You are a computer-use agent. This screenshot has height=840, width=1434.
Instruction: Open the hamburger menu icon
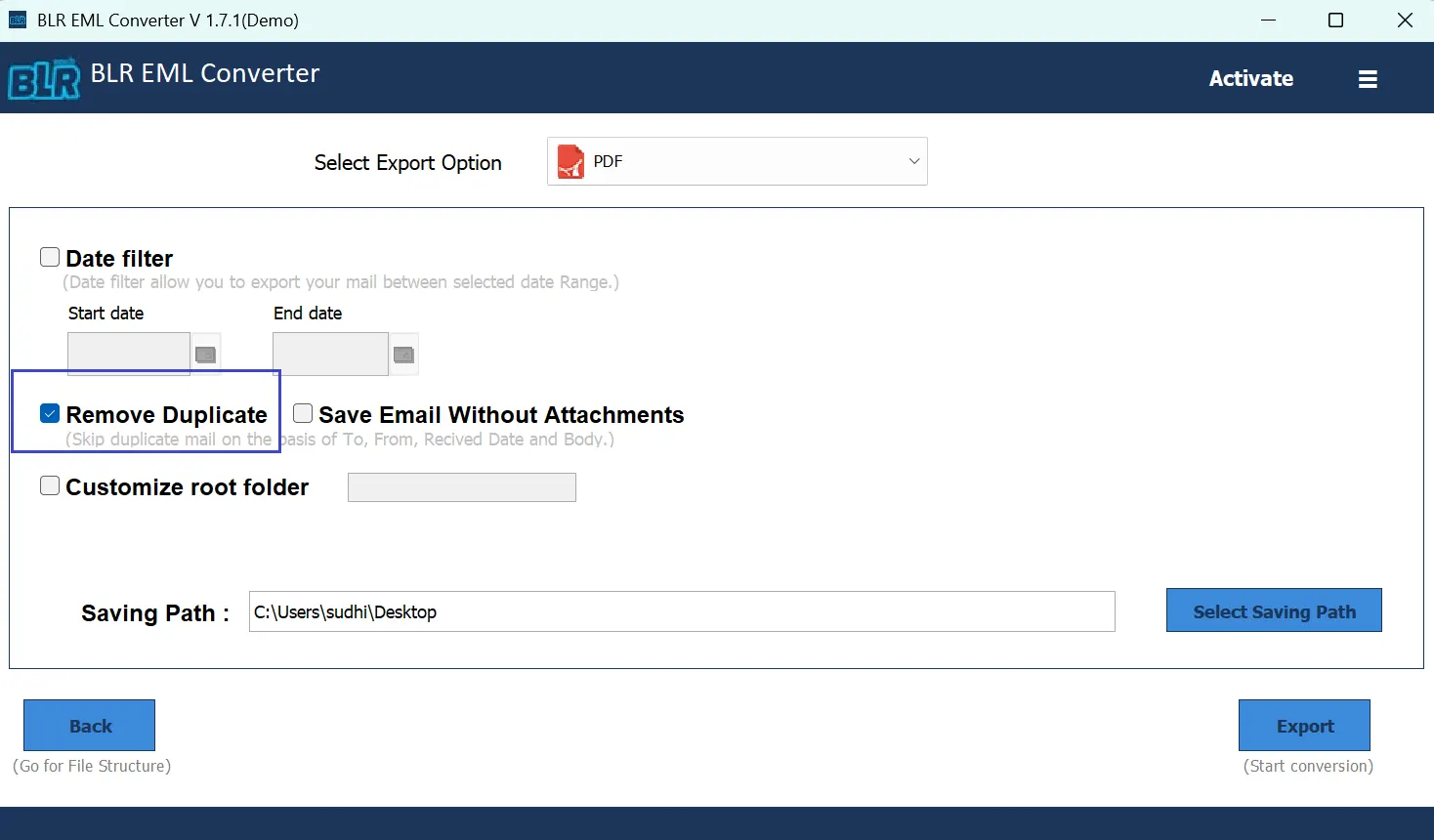pos(1368,79)
